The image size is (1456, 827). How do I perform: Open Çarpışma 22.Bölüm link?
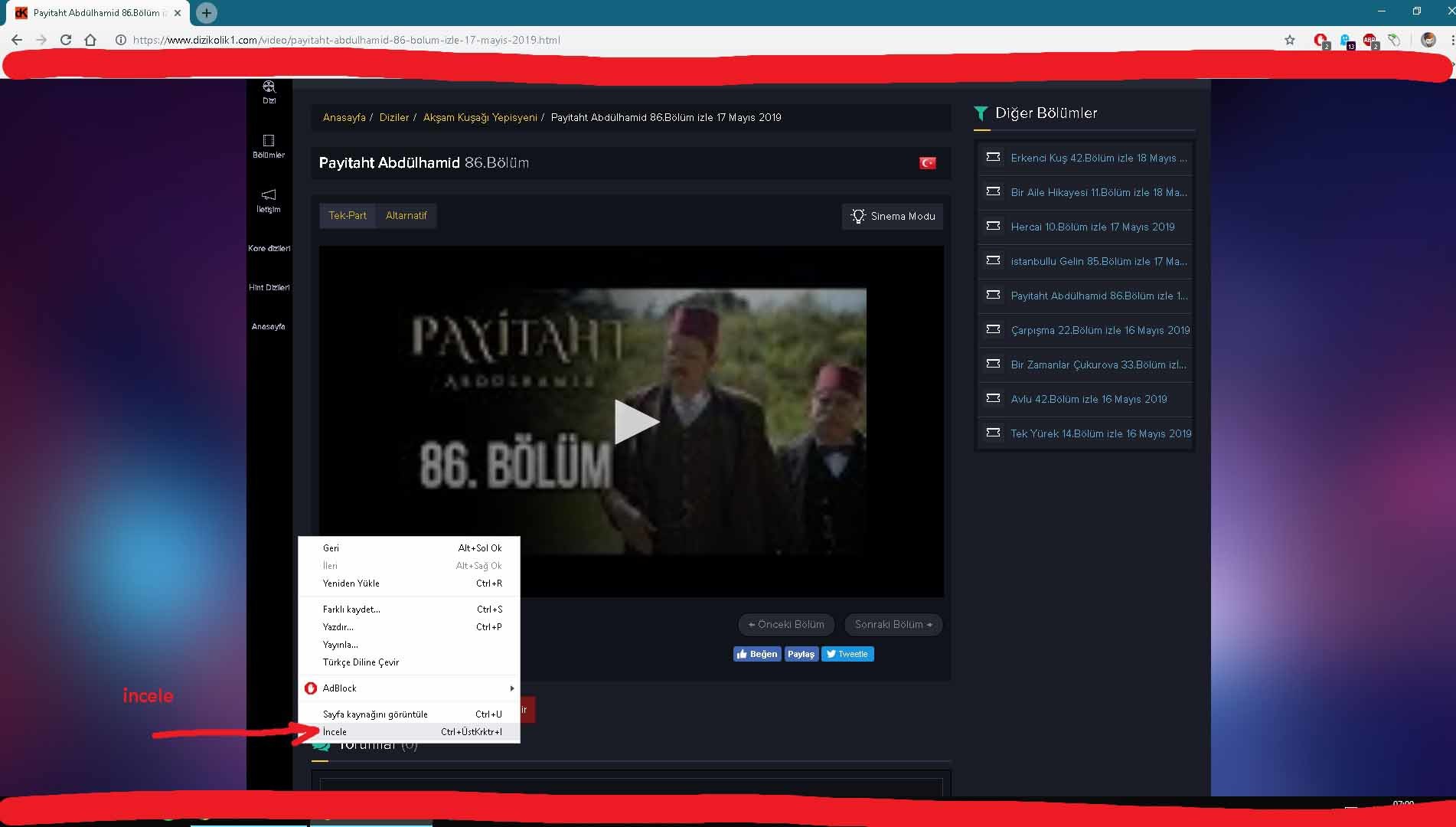click(1100, 330)
